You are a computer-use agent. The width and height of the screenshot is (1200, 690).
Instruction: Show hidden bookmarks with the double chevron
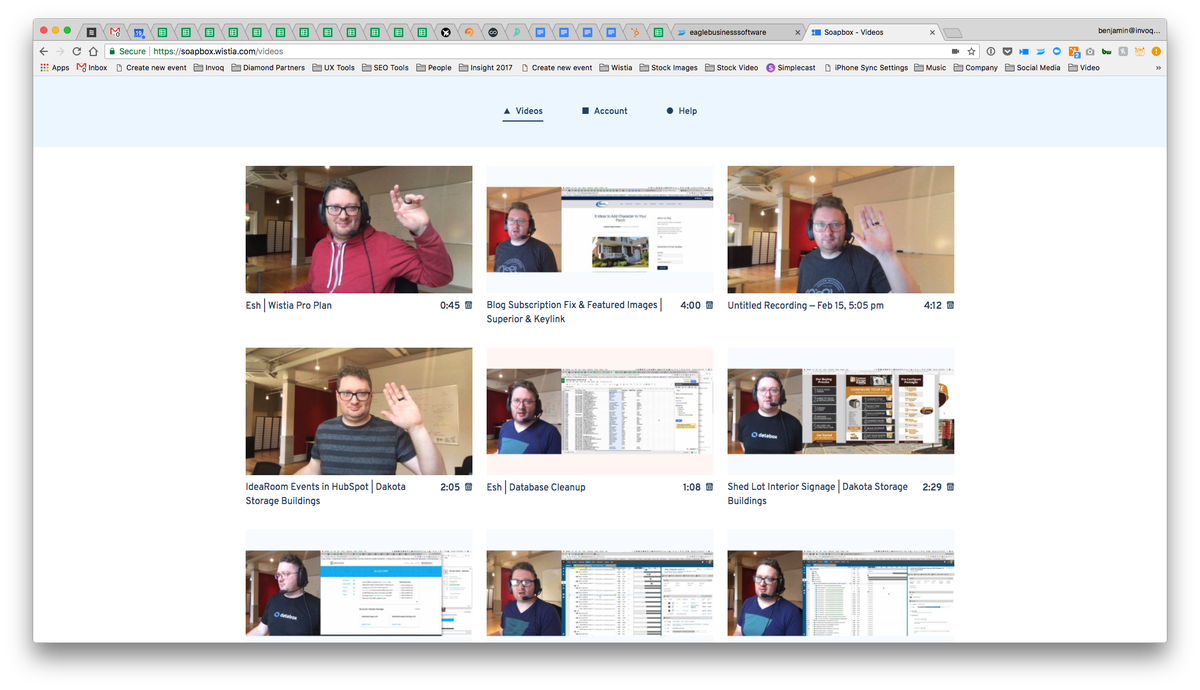1158,68
